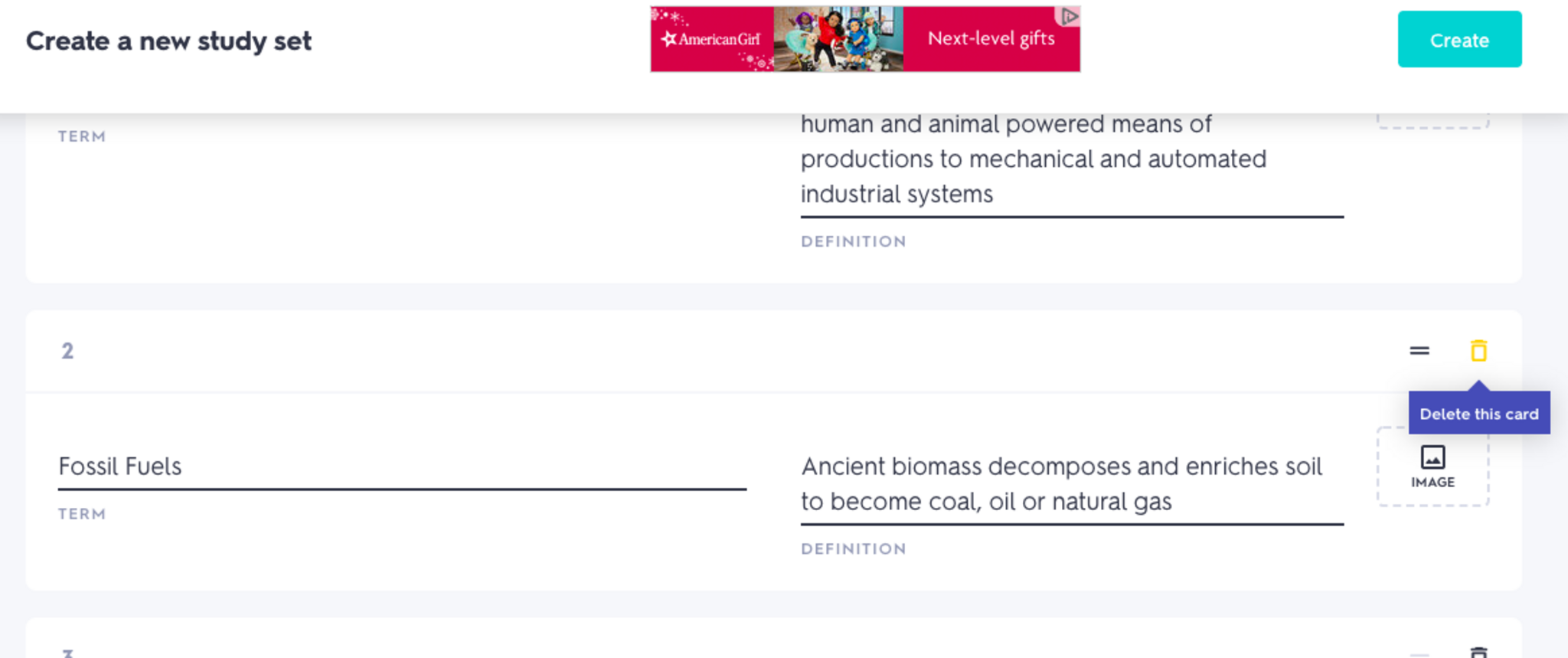The height and width of the screenshot is (658, 1568).
Task: Delete card 2 with the yellow trash icon
Action: (x=1478, y=351)
